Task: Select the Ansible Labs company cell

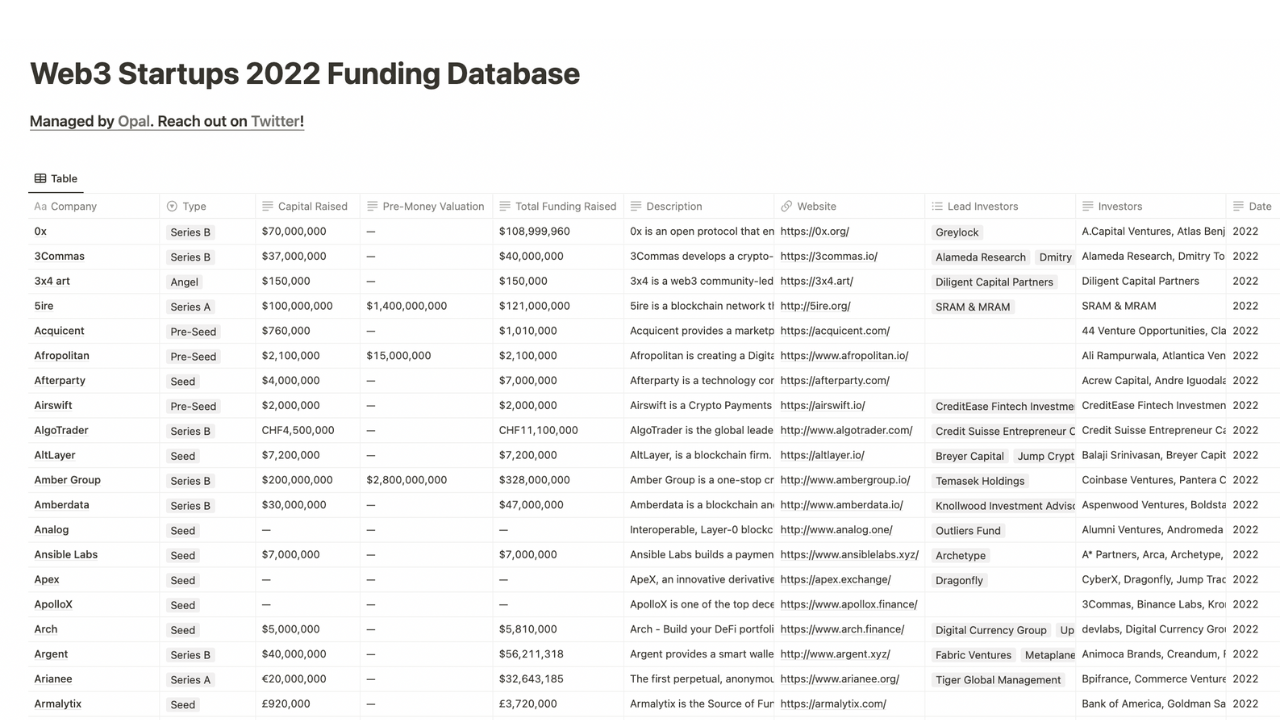Action: click(94, 554)
